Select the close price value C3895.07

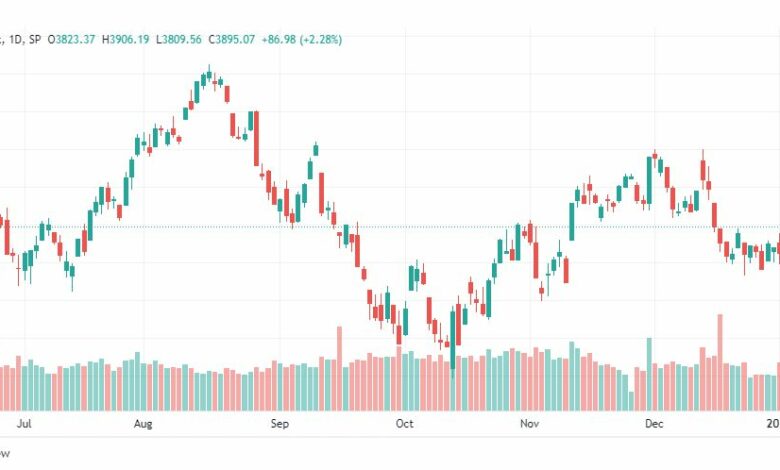tap(231, 39)
